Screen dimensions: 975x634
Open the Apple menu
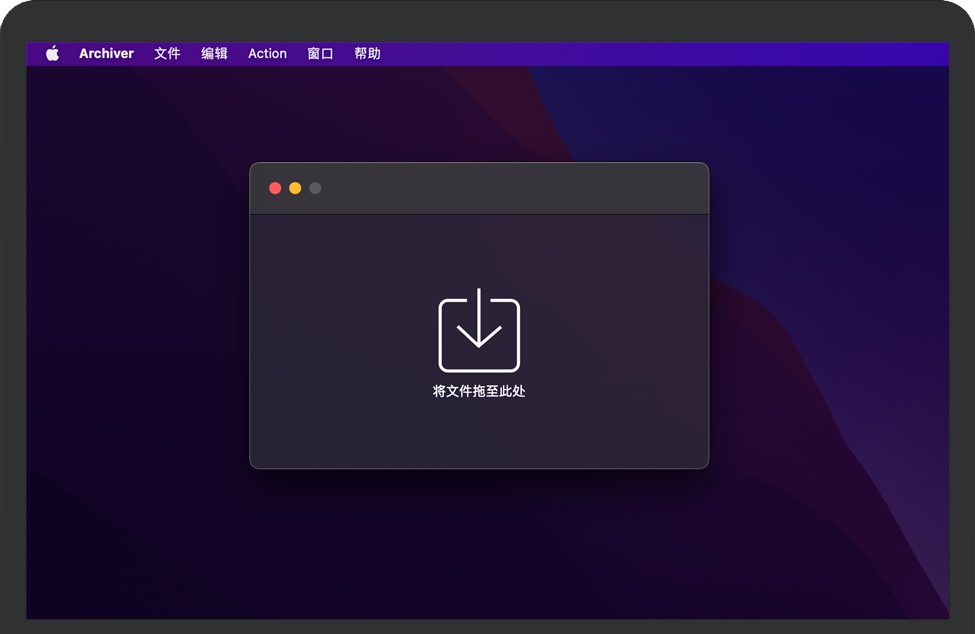(x=53, y=53)
